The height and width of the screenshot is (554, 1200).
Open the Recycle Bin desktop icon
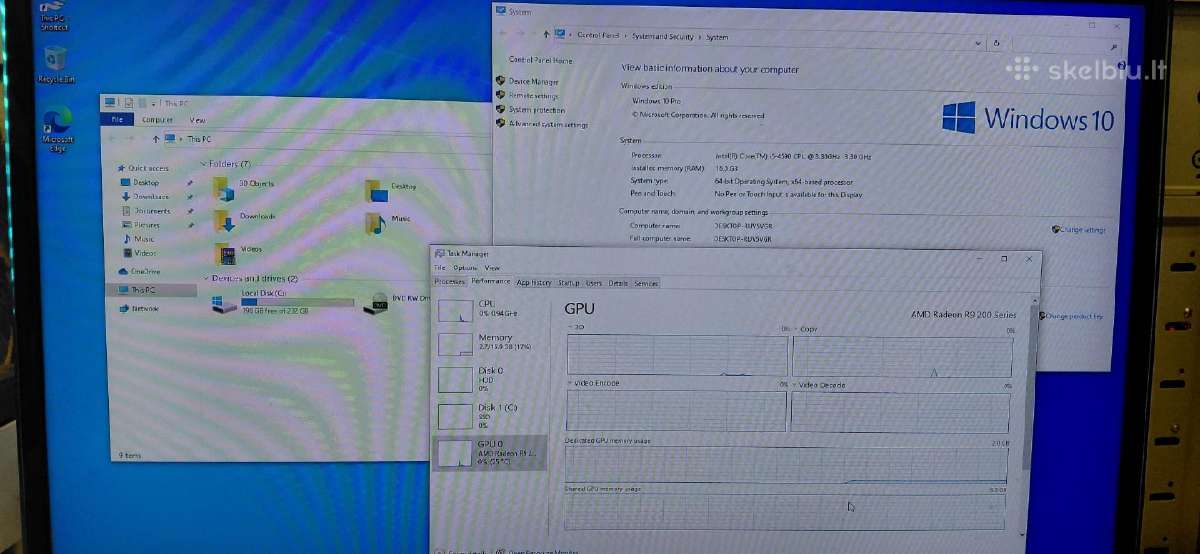(x=55, y=62)
